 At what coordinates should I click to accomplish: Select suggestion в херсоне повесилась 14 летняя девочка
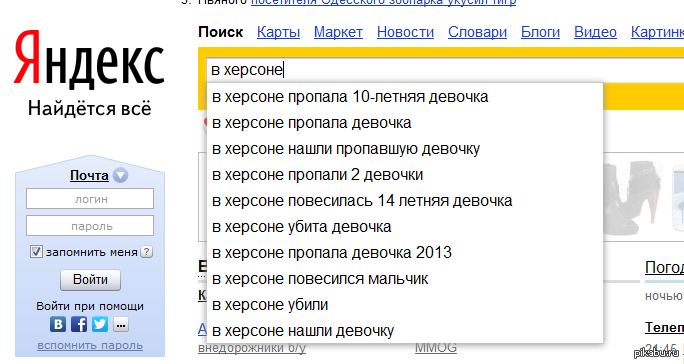tap(405, 201)
